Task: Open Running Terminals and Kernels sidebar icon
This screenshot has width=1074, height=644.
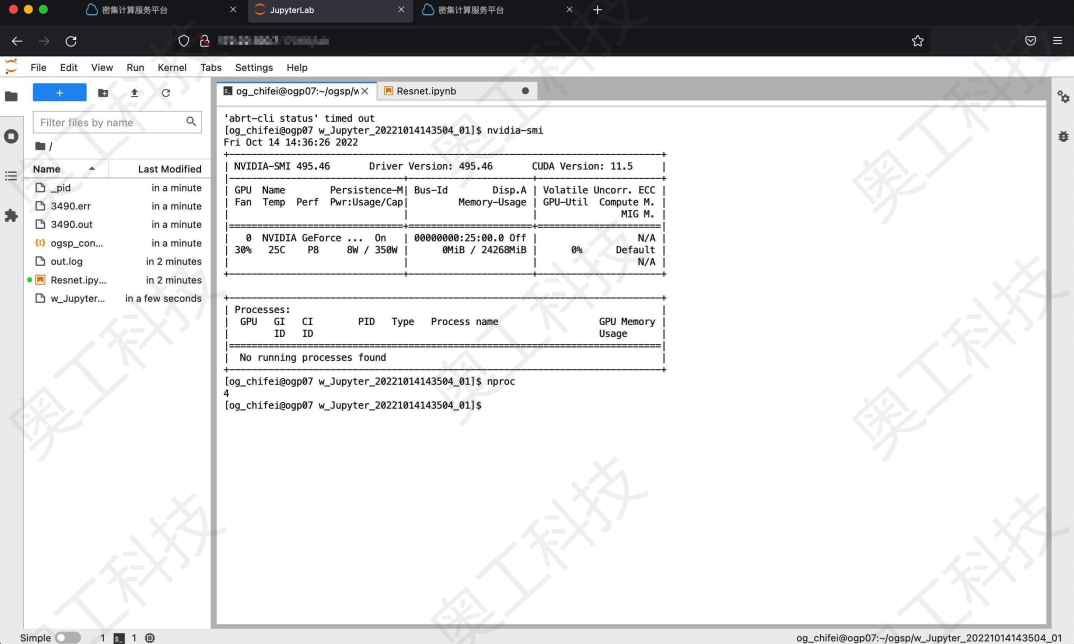Action: [x=11, y=136]
